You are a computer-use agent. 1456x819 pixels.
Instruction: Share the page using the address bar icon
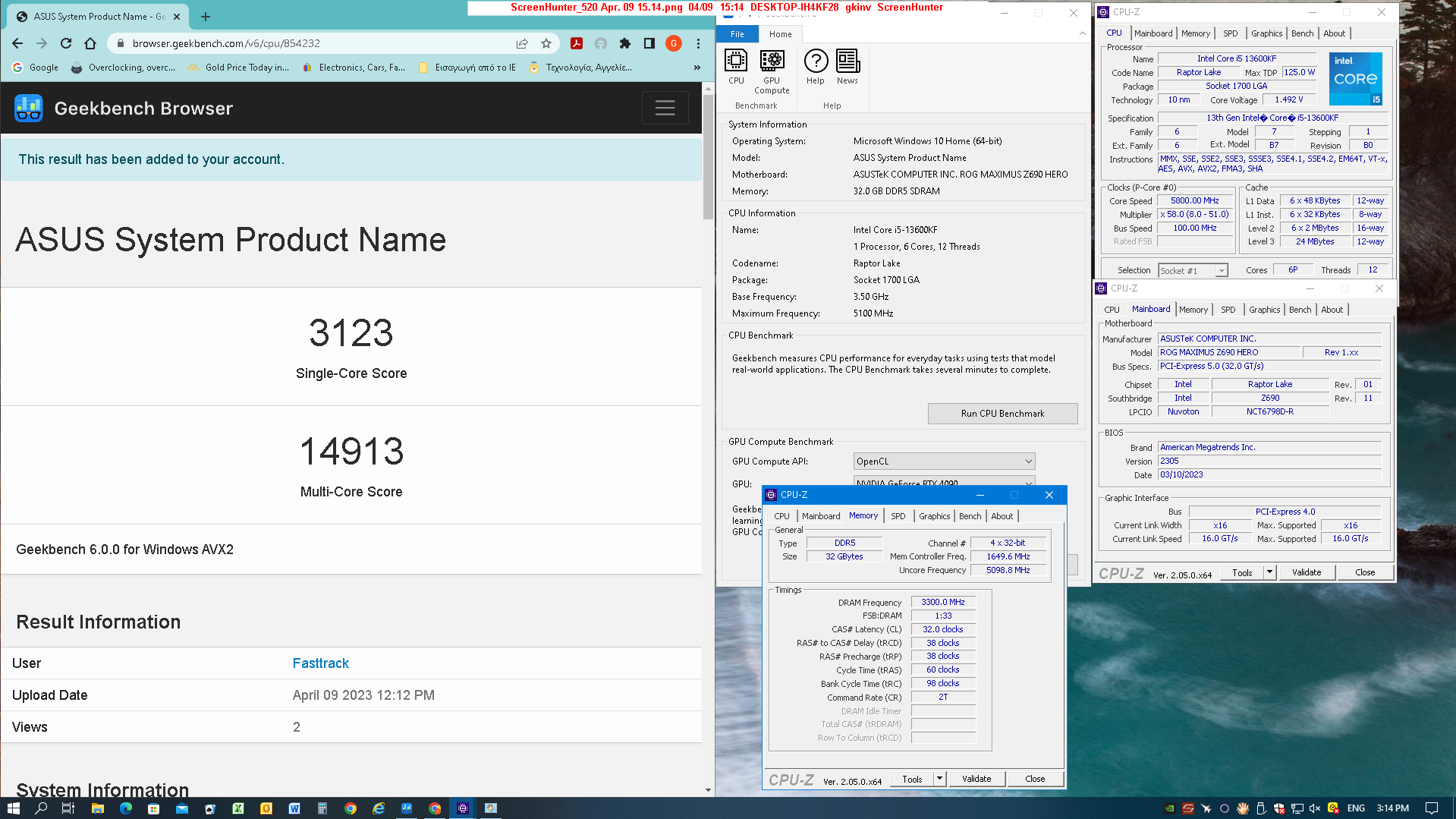click(522, 43)
